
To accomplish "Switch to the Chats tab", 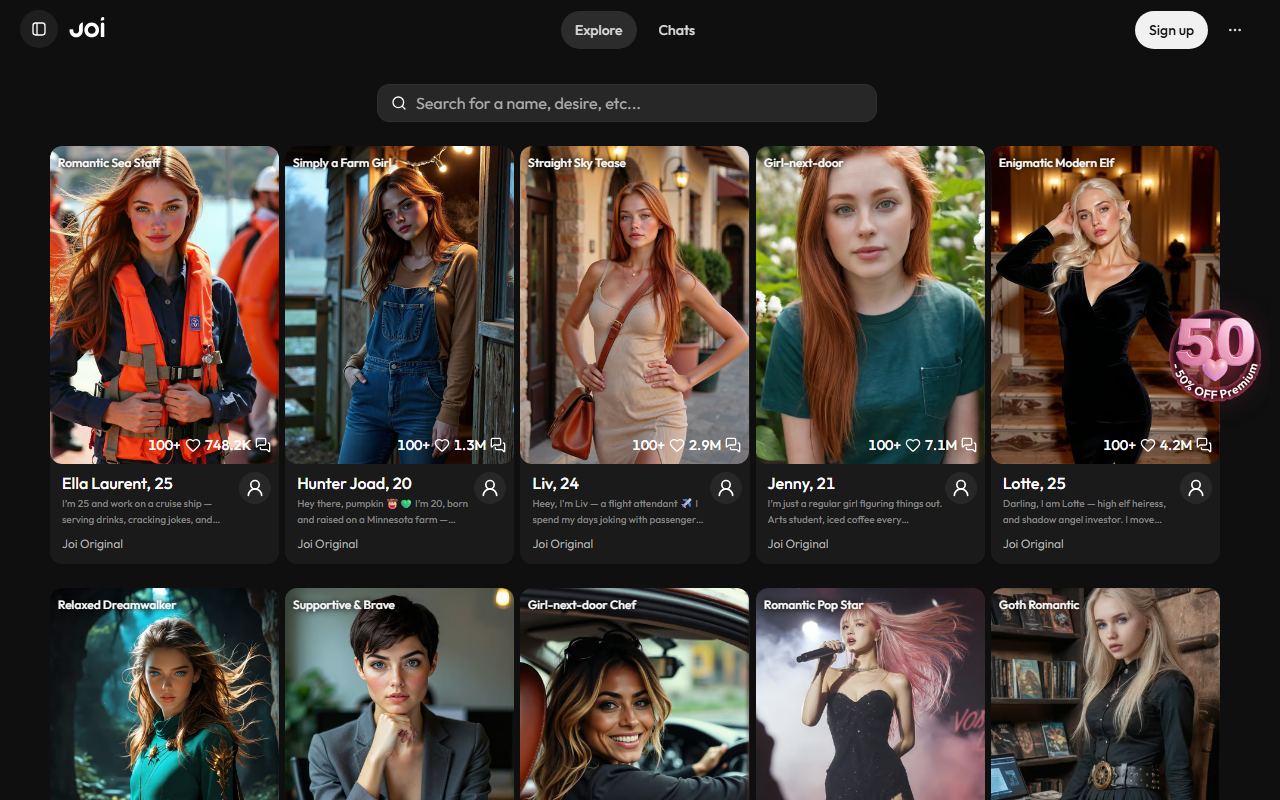I will click(676, 30).
